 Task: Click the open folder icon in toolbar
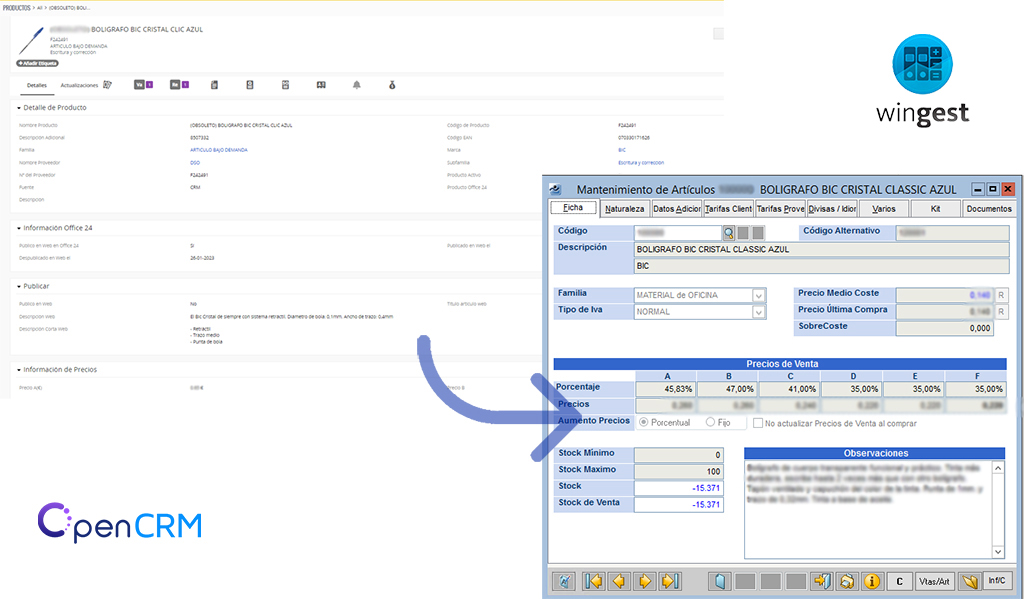pyautogui.click(x=970, y=581)
